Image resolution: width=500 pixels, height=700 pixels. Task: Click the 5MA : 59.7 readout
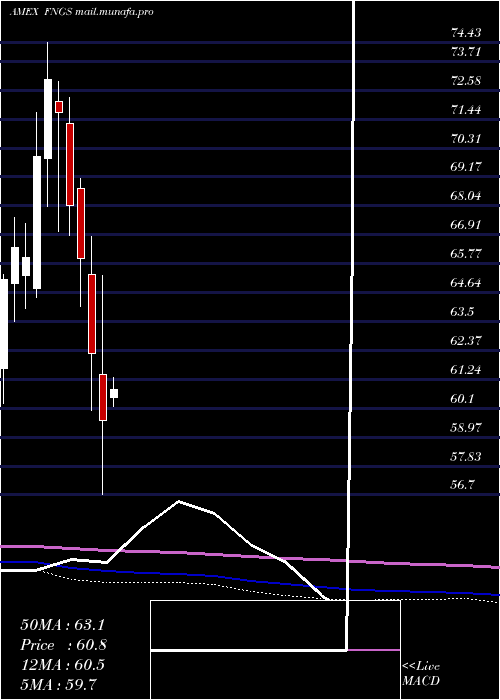(x=58, y=684)
